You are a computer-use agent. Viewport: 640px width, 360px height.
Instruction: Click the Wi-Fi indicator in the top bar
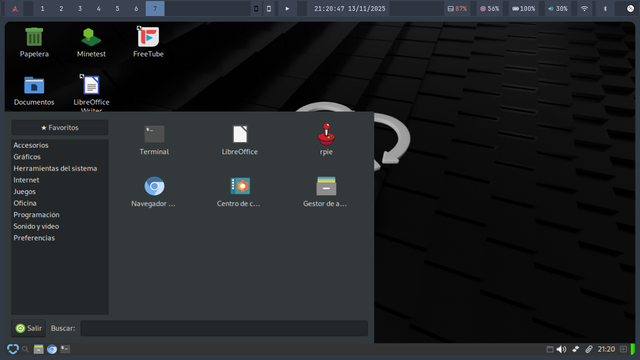click(x=584, y=9)
